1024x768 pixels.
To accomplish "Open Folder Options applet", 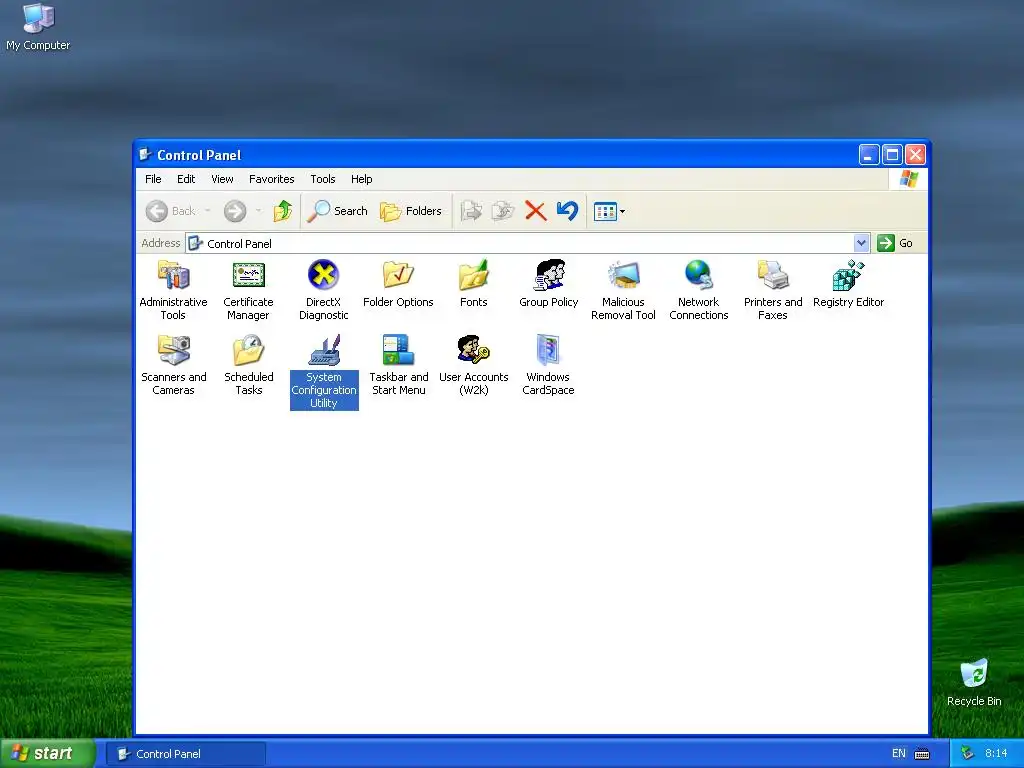I will [398, 284].
